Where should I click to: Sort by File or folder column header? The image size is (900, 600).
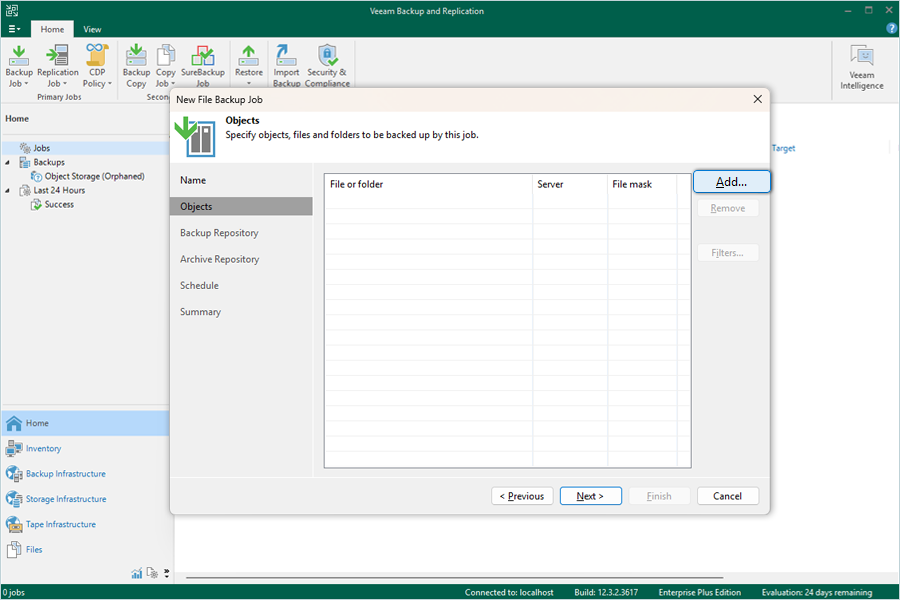(x=428, y=184)
